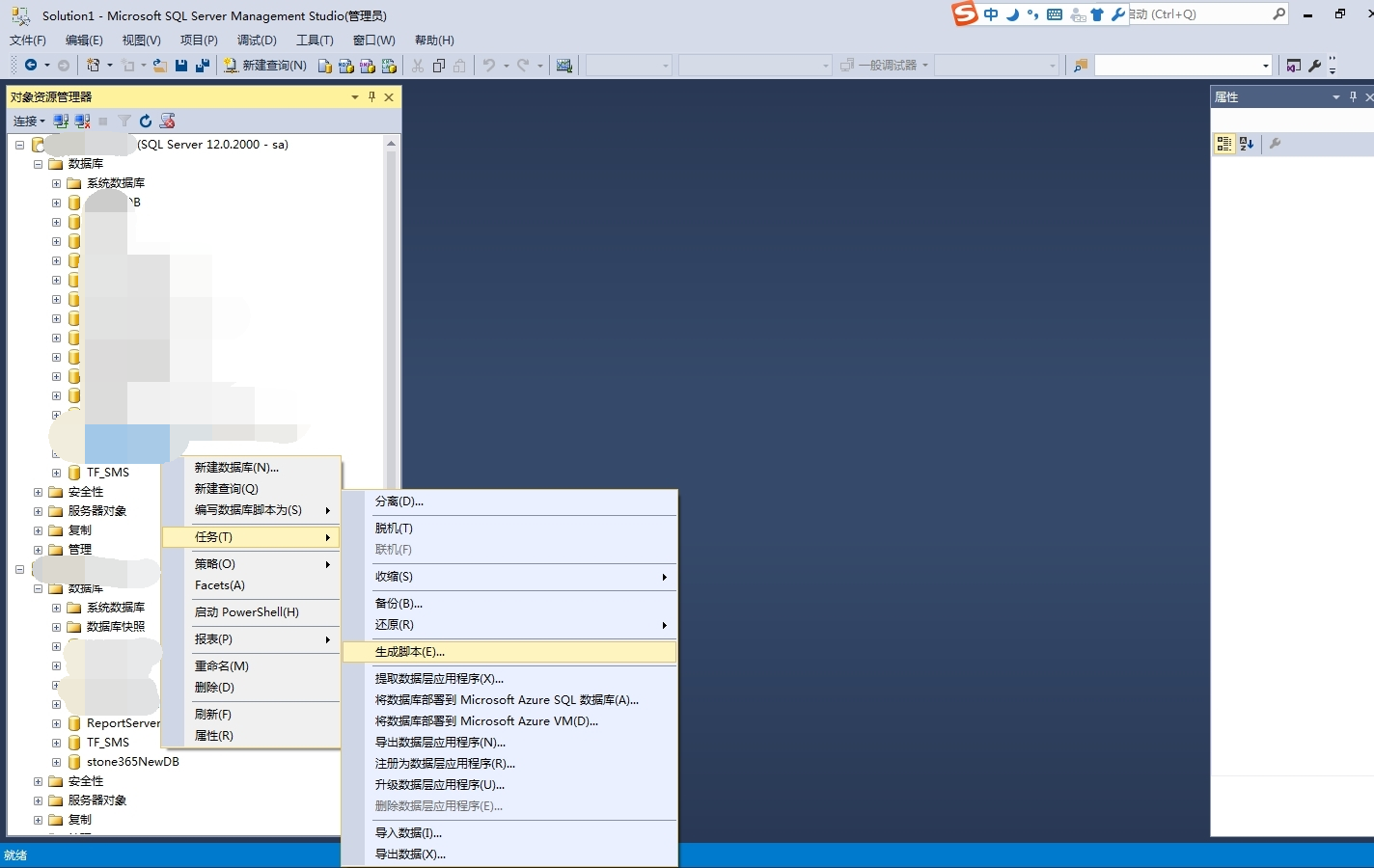Click the connect object explorer icon
Viewport: 1374px width, 868px height.
click(x=61, y=121)
